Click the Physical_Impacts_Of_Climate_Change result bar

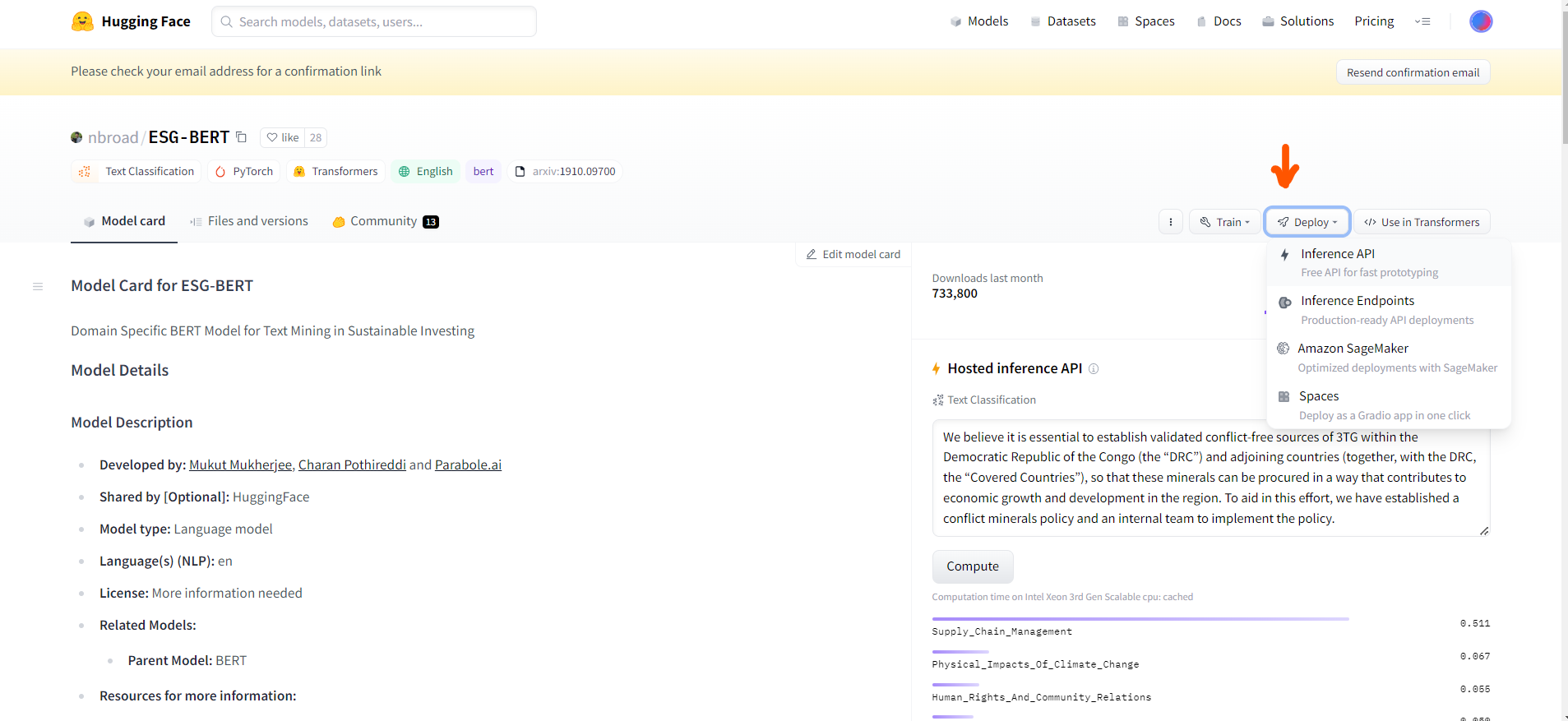tap(960, 652)
